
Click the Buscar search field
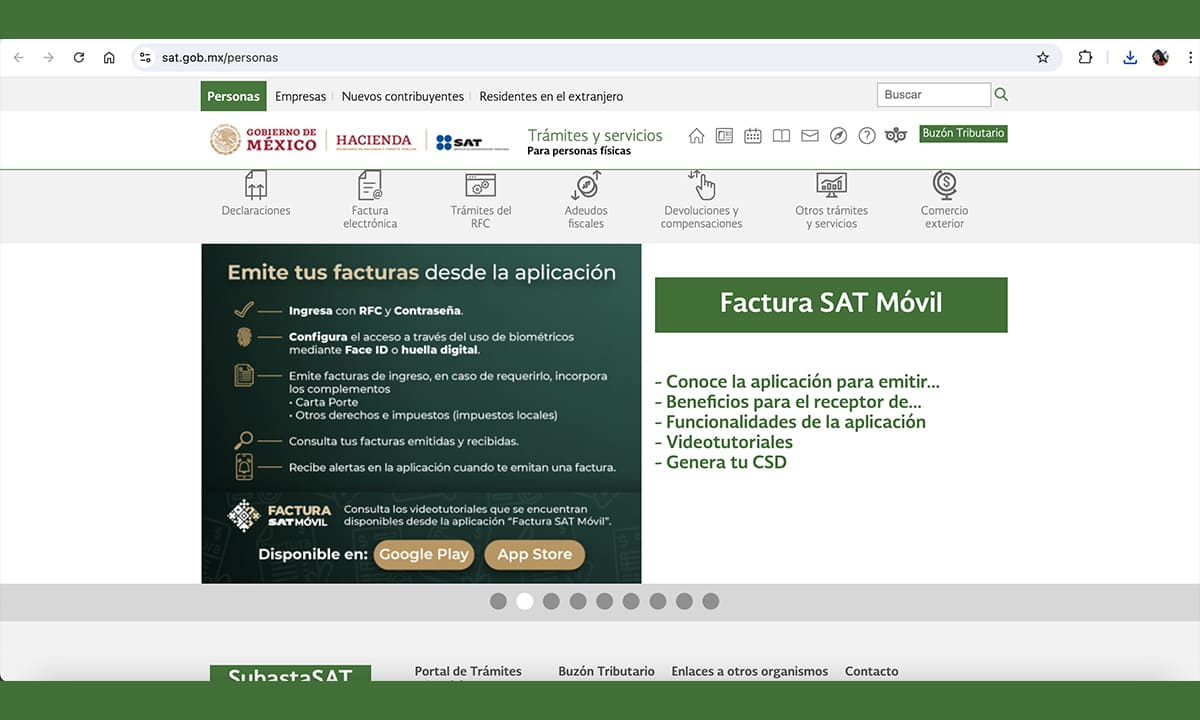tap(934, 95)
